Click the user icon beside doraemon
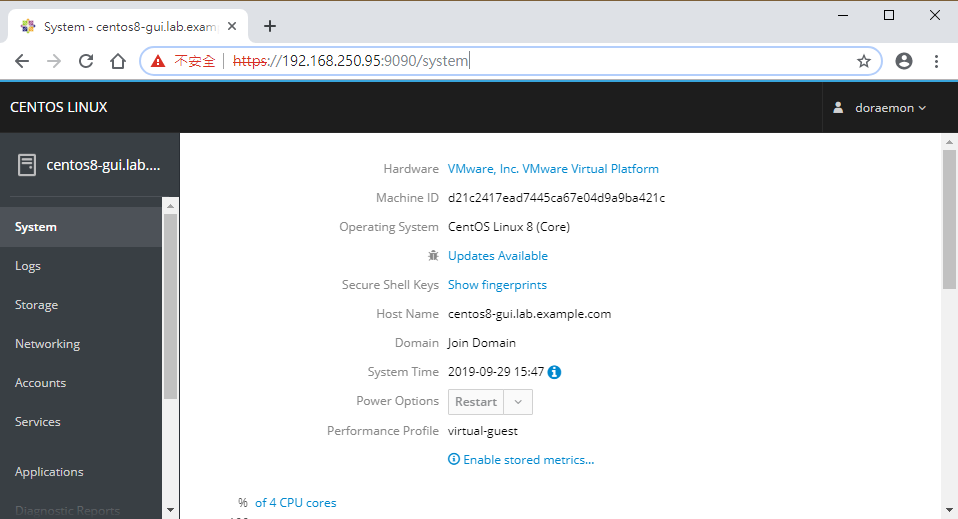 (x=838, y=108)
